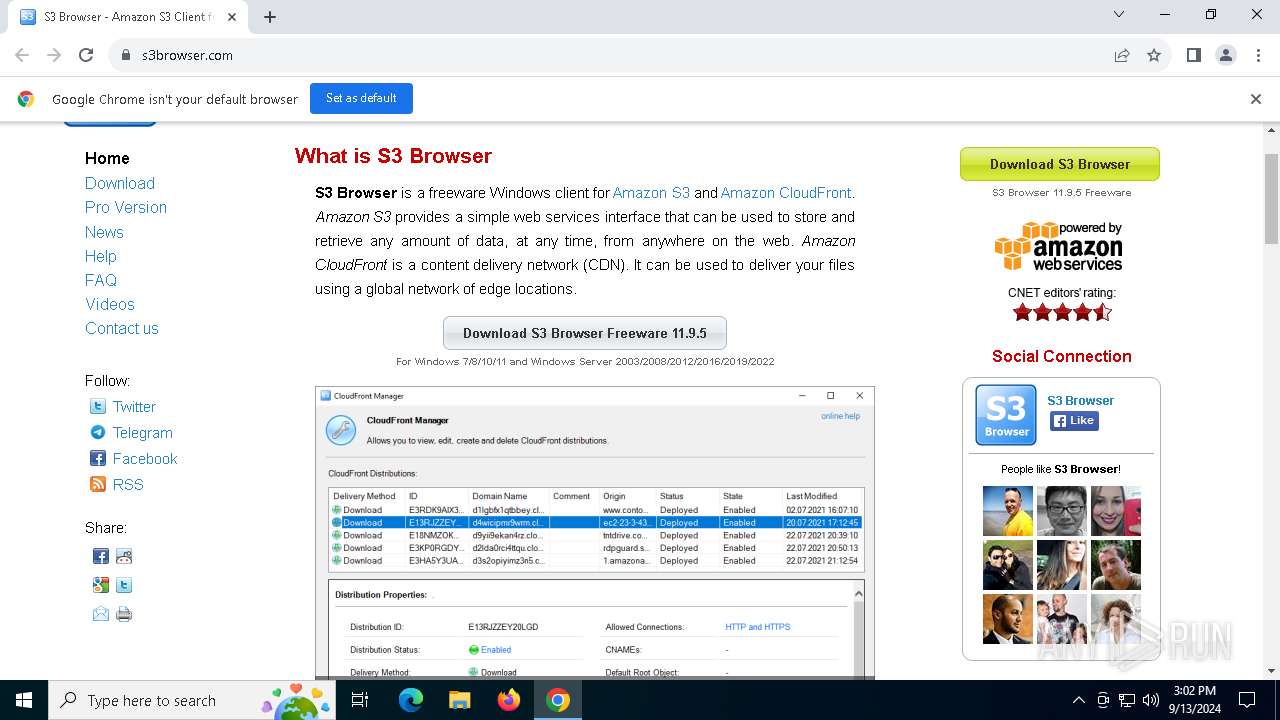Open Task View on the taskbar
This screenshot has width=1280, height=720.
pyautogui.click(x=360, y=700)
